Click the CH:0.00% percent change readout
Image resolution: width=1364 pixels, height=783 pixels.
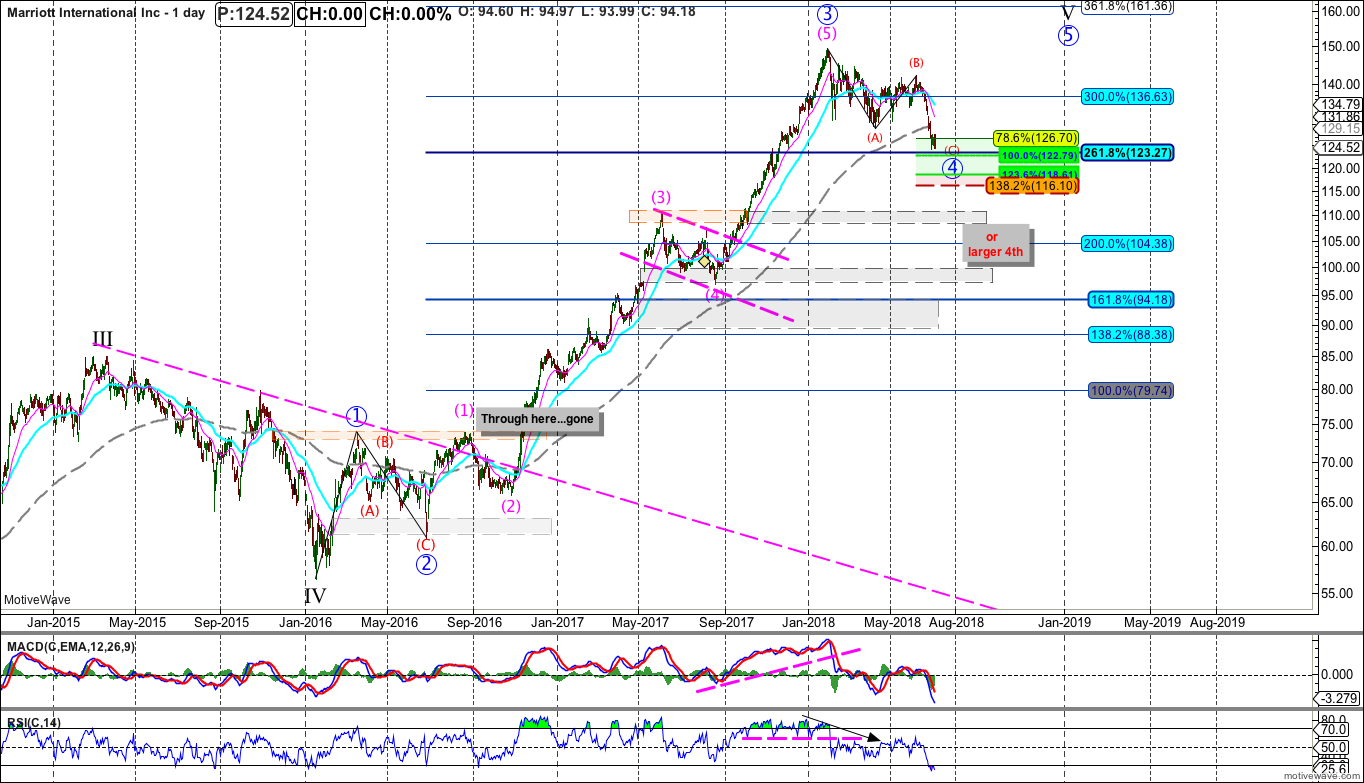click(410, 15)
